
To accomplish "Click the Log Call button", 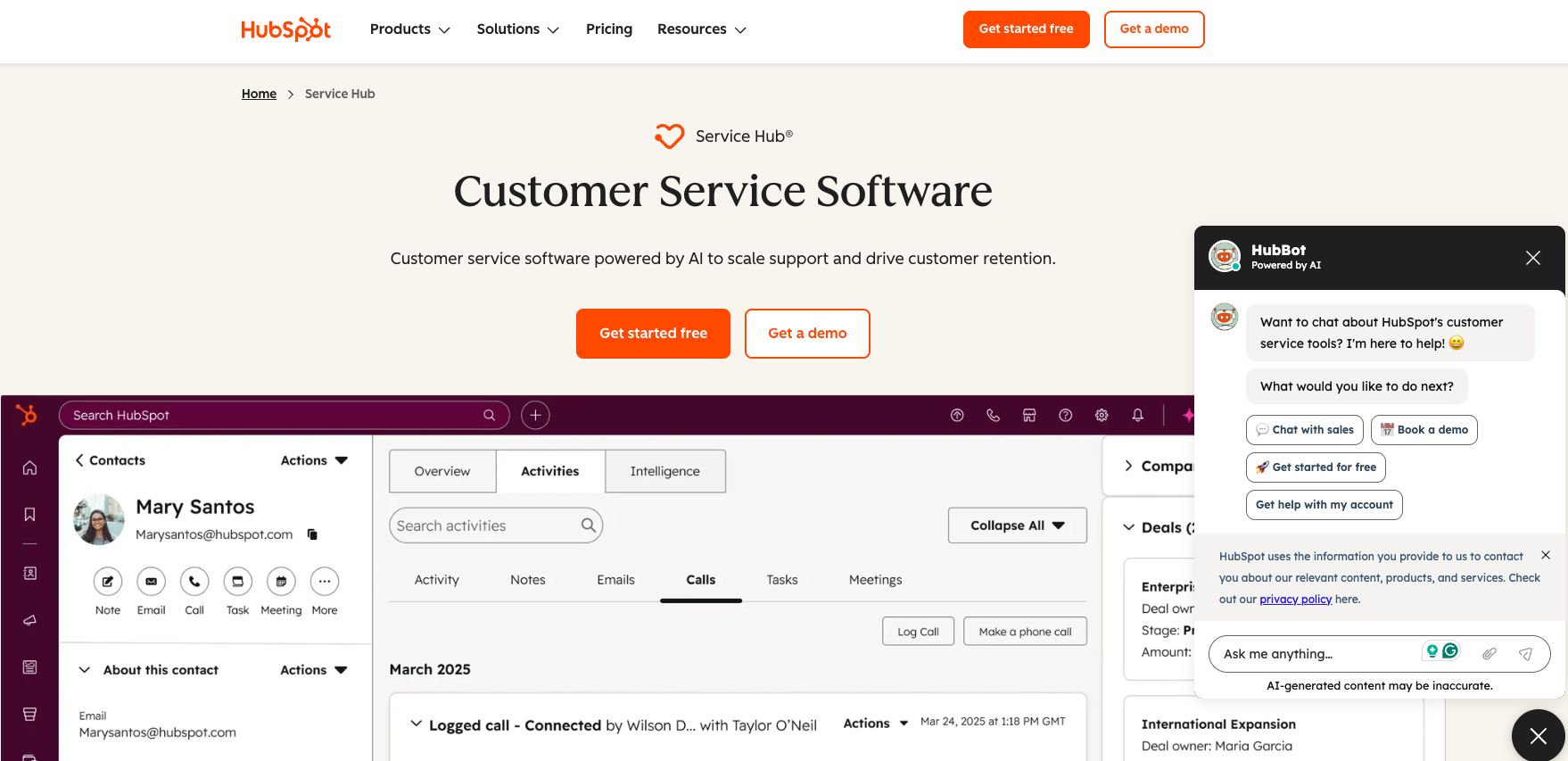I will click(918, 632).
